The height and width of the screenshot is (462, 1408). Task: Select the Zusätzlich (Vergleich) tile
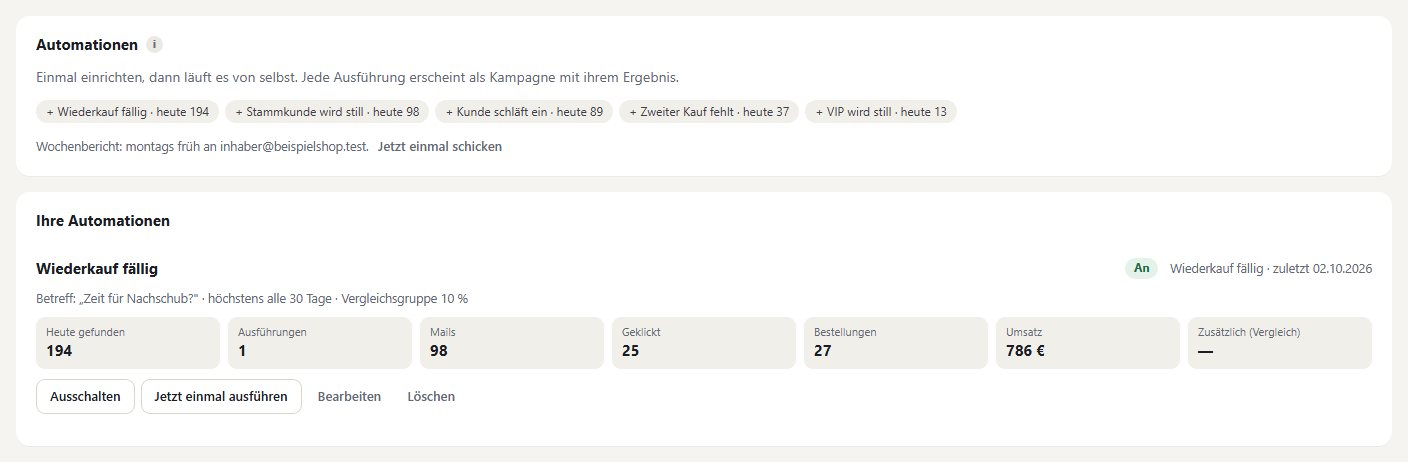1280,343
